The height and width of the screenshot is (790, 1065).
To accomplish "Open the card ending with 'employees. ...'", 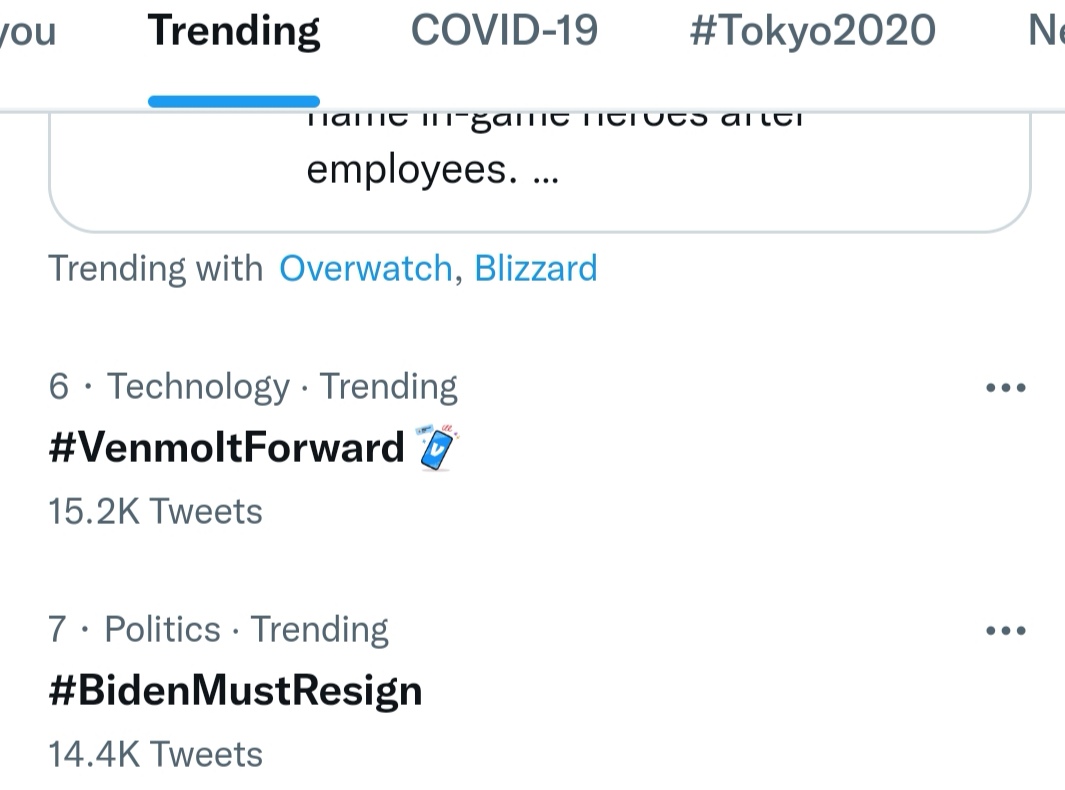I will tap(540, 172).
